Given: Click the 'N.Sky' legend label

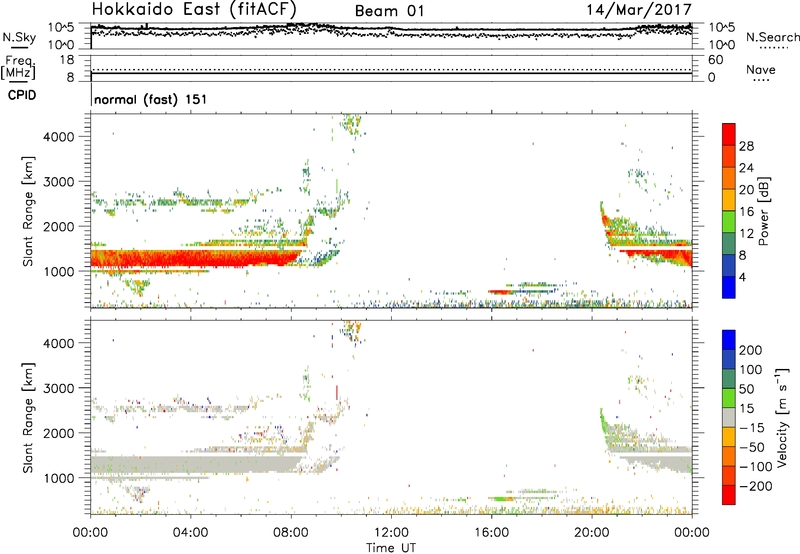Looking at the screenshot, I should 19,37.
